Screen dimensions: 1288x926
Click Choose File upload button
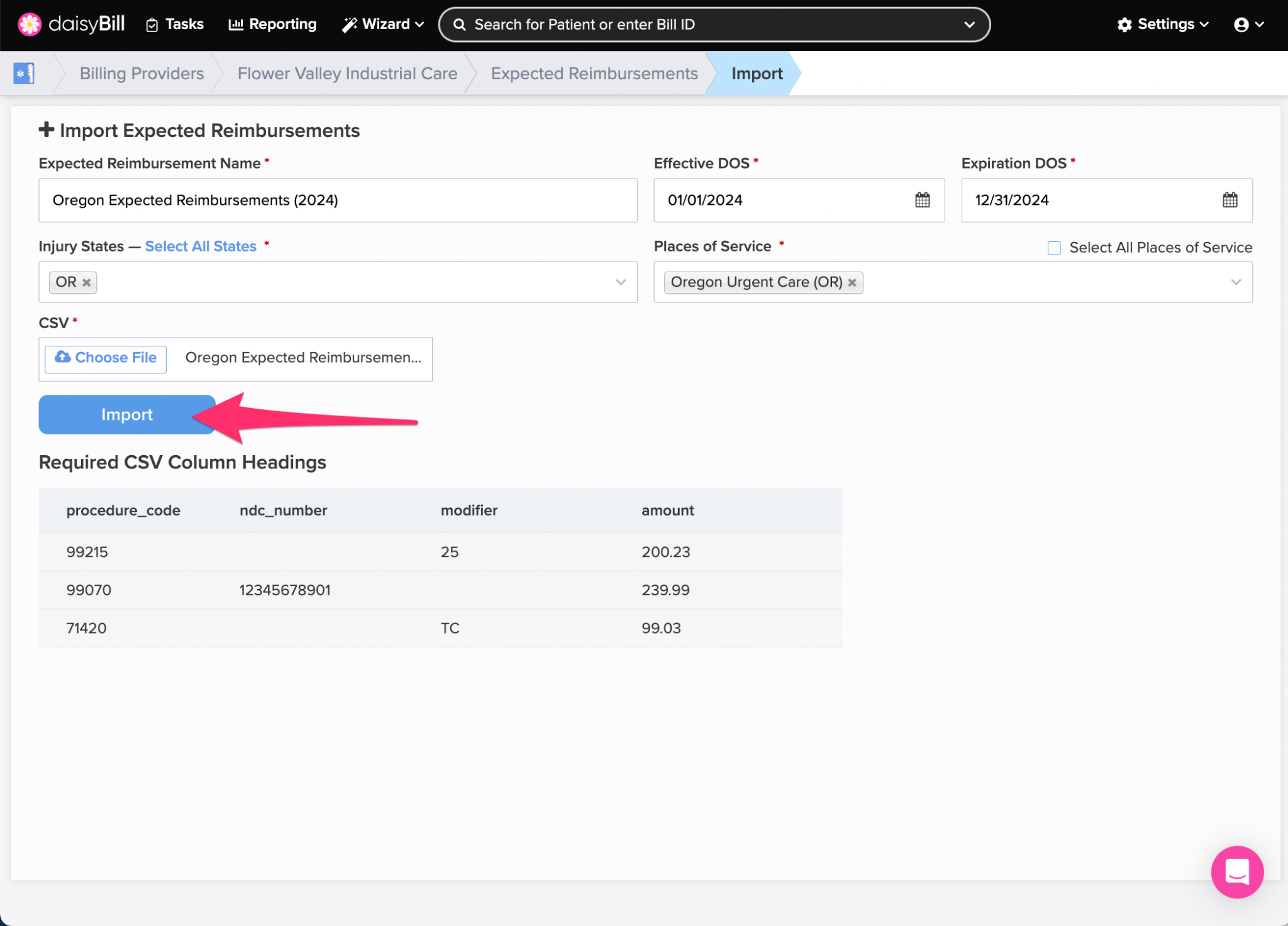tap(106, 358)
